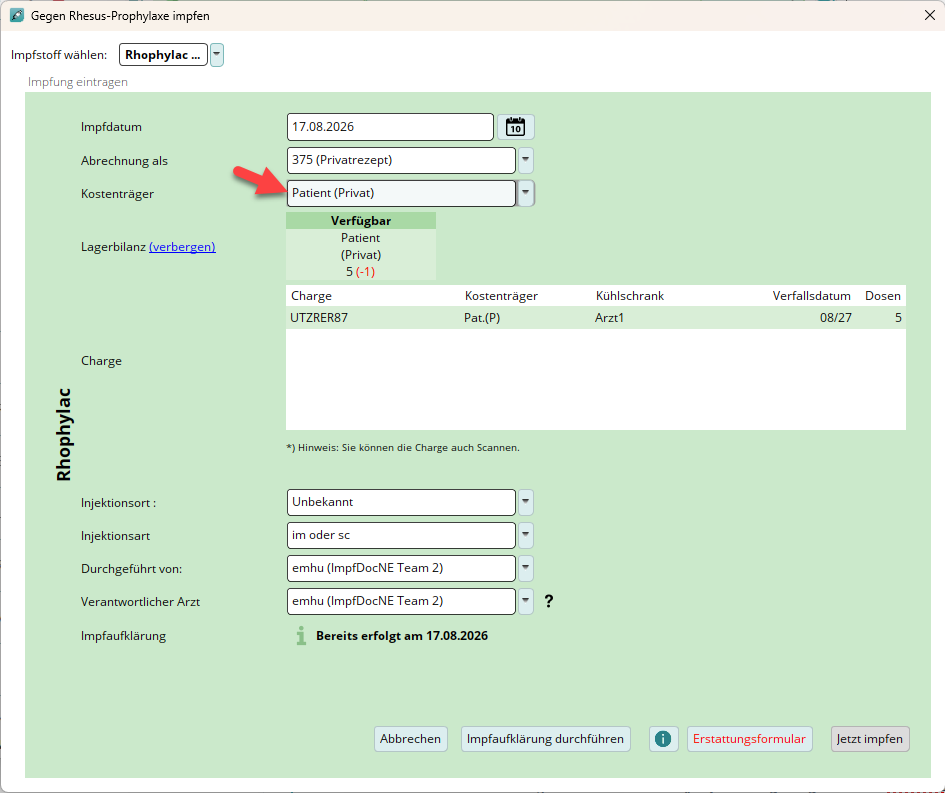This screenshot has height=793, width=945.
Task: Click the Unbekannt Injektionsort field
Action: [x=401, y=503]
